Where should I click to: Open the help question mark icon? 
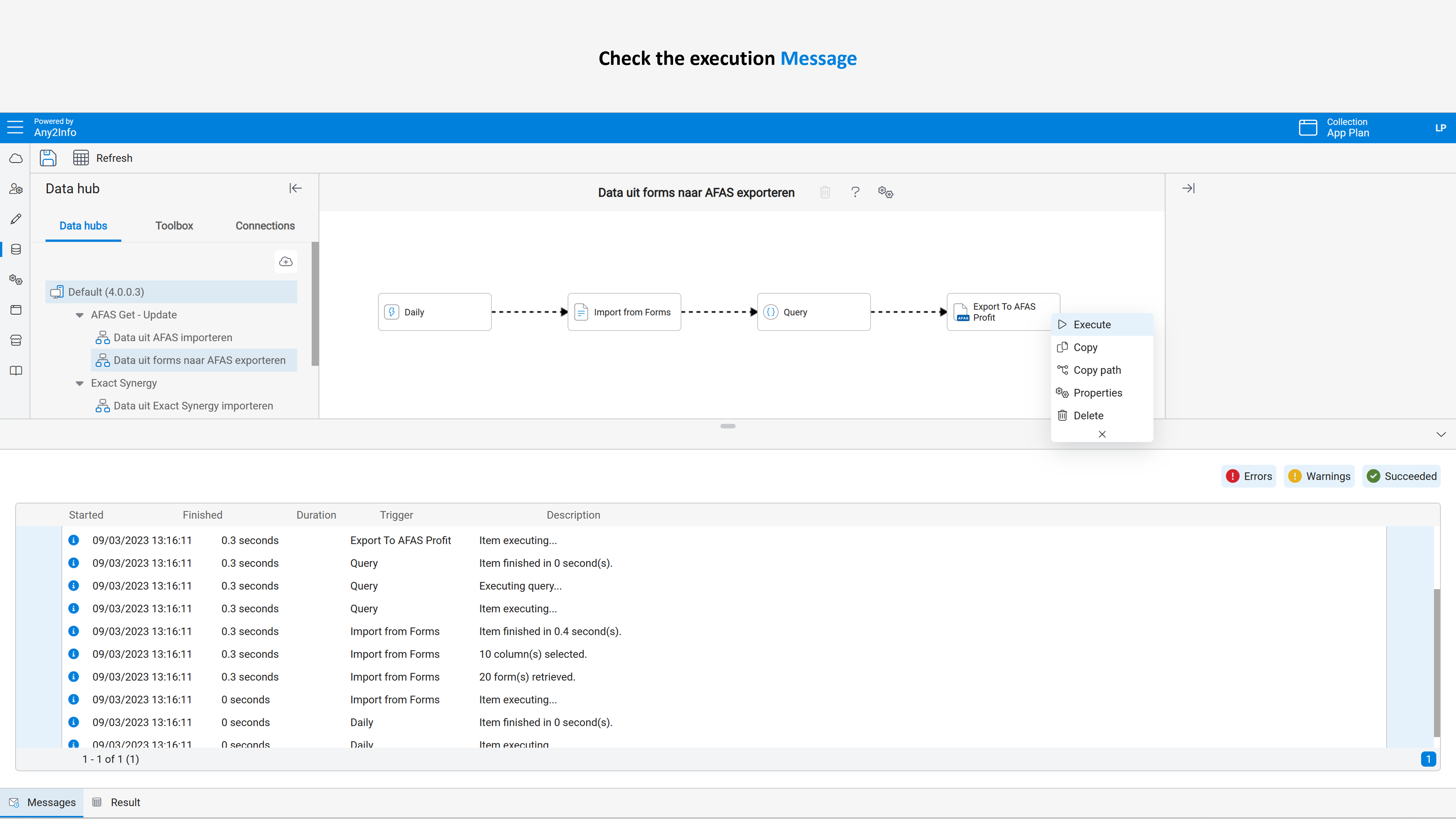(855, 192)
